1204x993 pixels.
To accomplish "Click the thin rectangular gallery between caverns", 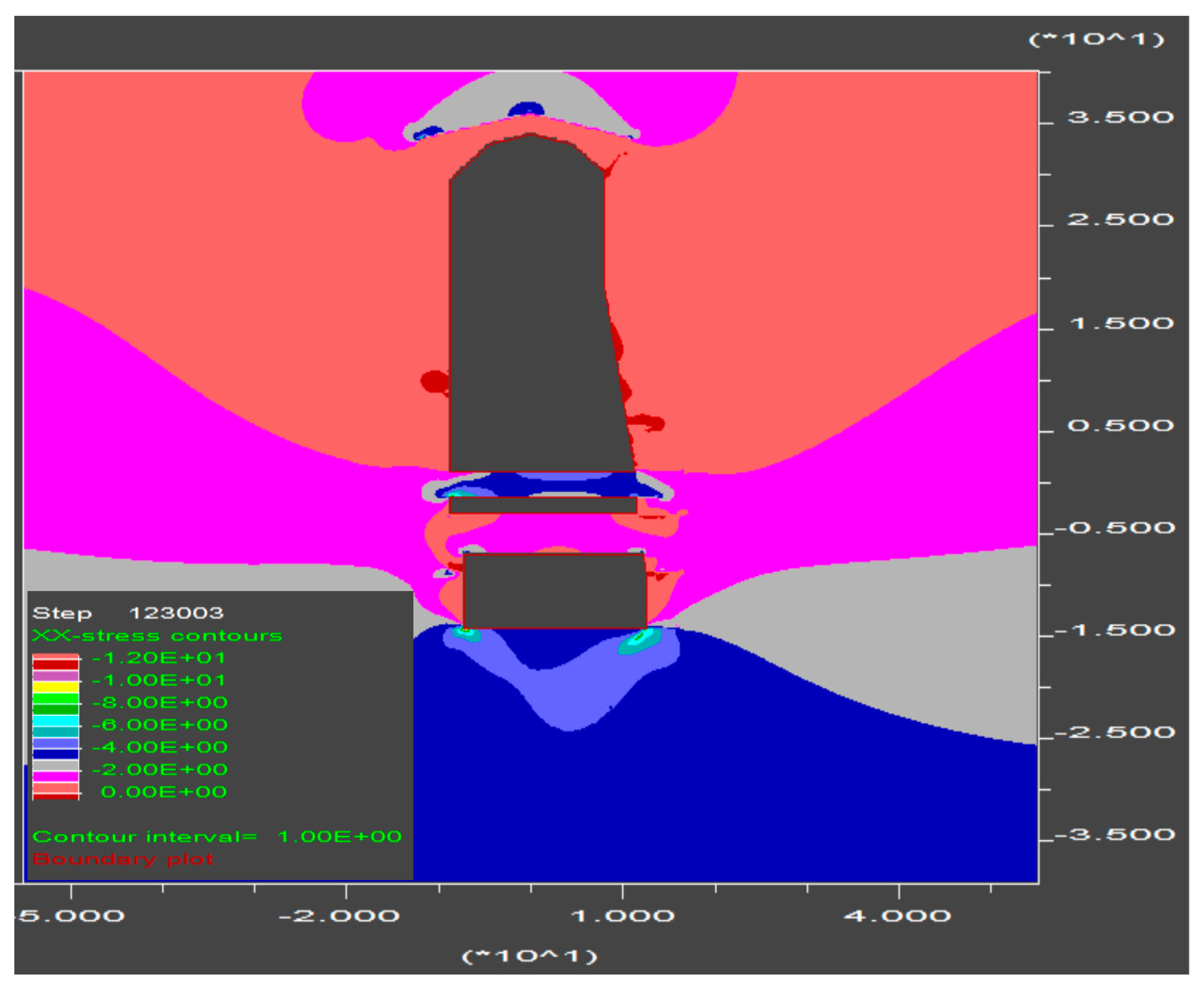I will (x=543, y=505).
